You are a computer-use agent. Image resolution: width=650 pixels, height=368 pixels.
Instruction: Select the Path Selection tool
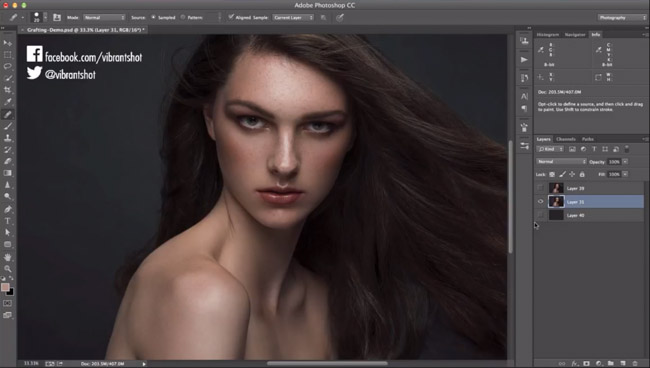tap(7, 232)
